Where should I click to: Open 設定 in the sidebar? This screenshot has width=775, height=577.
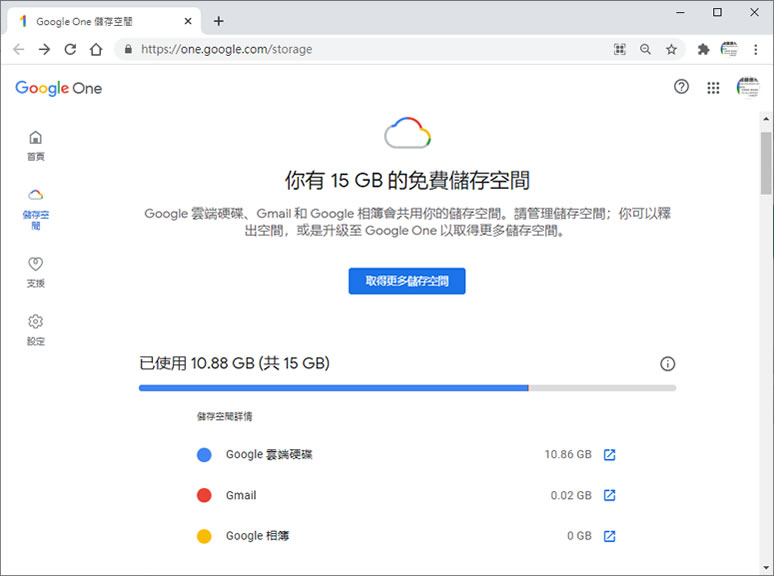(x=36, y=330)
